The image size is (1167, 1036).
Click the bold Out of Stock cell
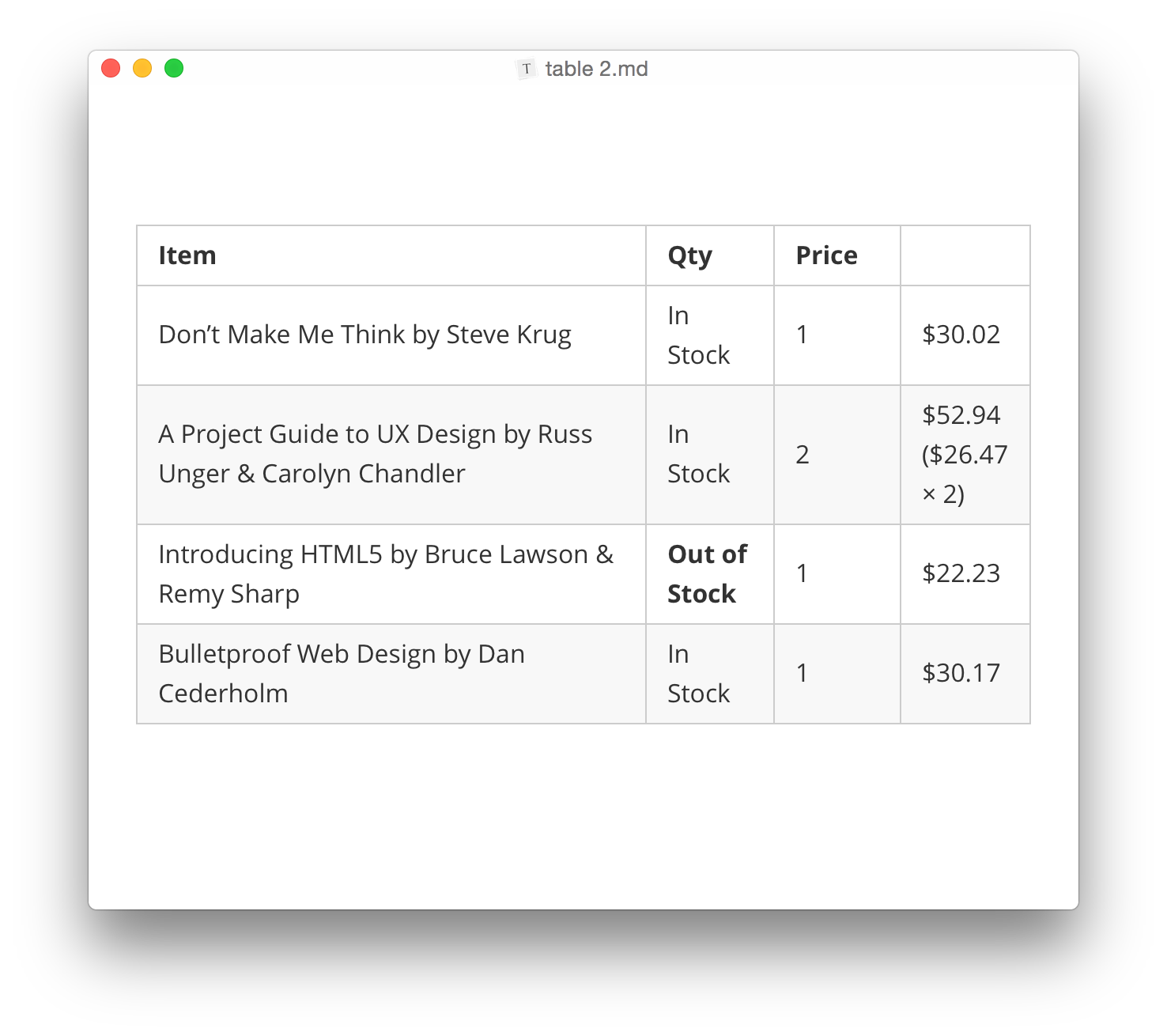[707, 573]
